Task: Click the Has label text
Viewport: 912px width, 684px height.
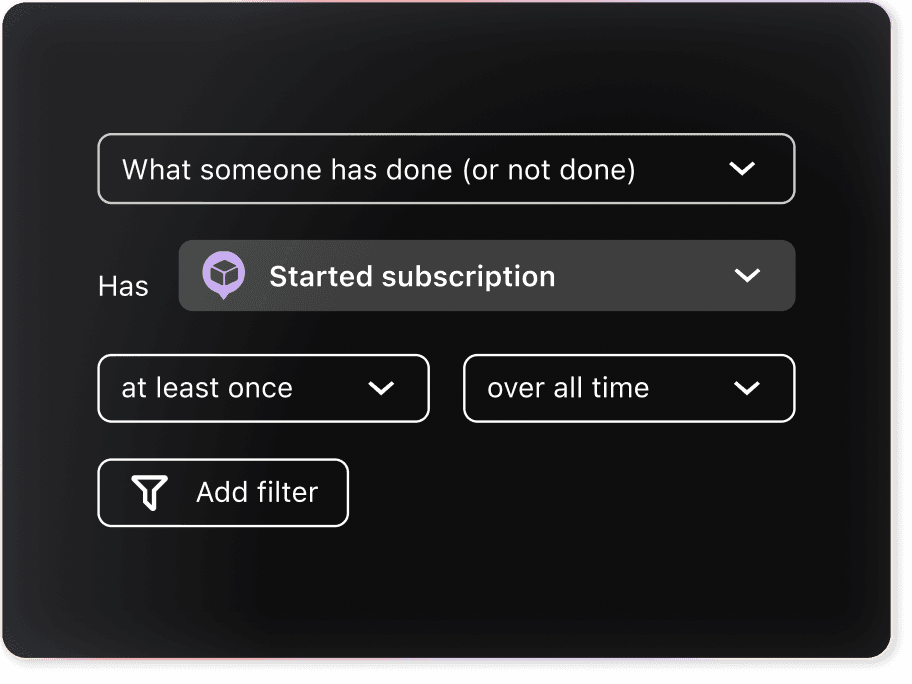Action: pos(123,286)
